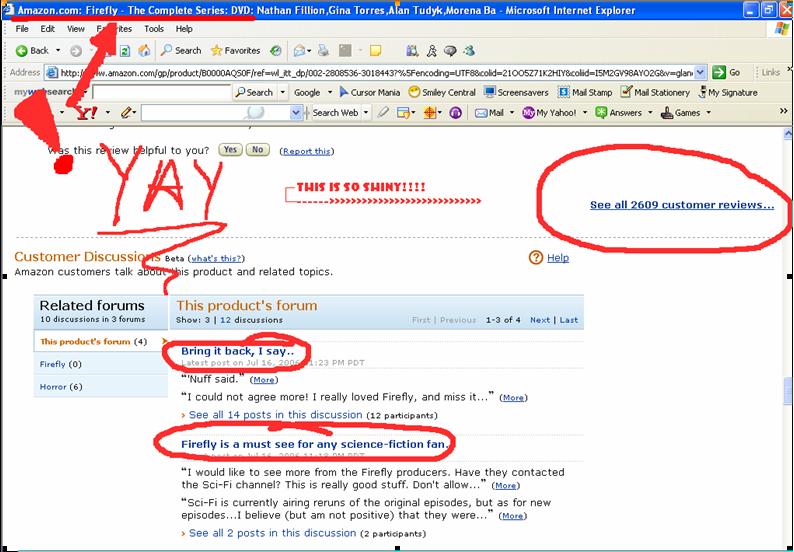Click the Cursor Mania toolbar button
This screenshot has width=794, height=552.
point(370,92)
